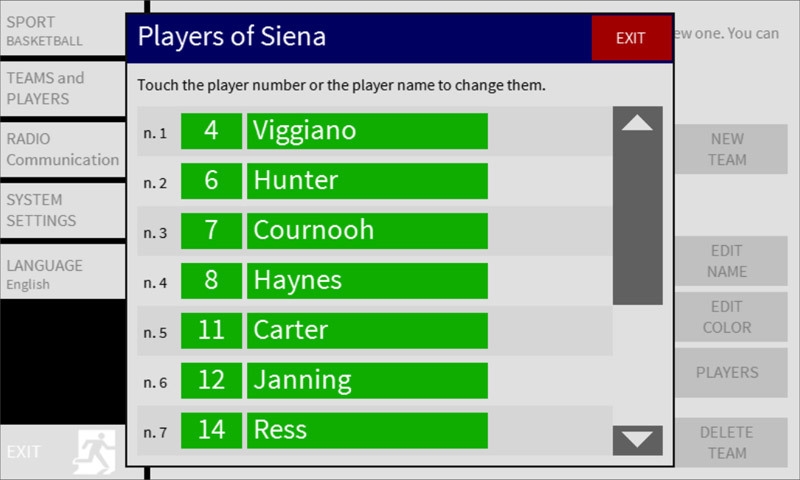Click the EDIT COLOR button
Viewport: 800px width, 480px height.
coord(728,317)
